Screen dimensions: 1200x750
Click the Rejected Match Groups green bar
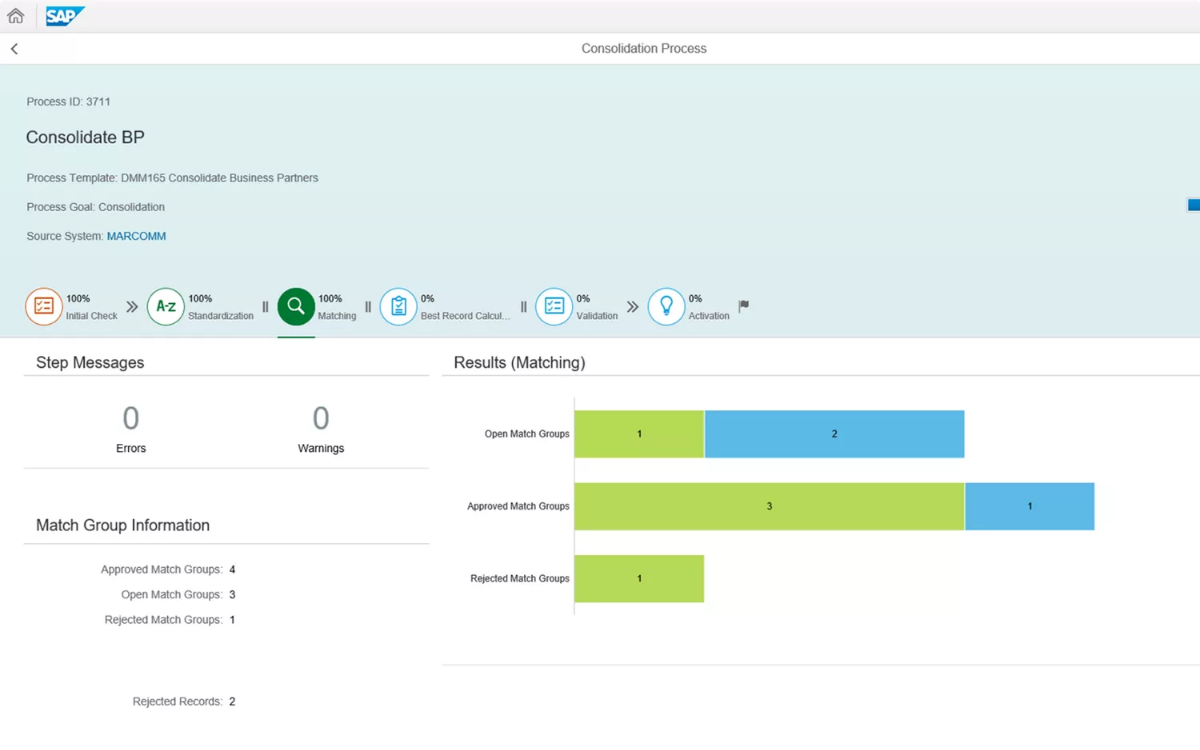tap(639, 579)
